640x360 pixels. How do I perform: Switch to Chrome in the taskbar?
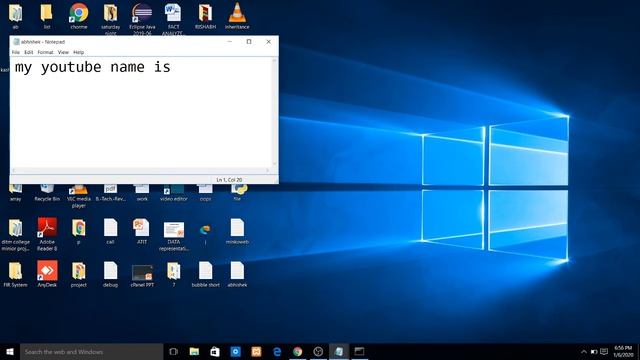tap(298, 351)
